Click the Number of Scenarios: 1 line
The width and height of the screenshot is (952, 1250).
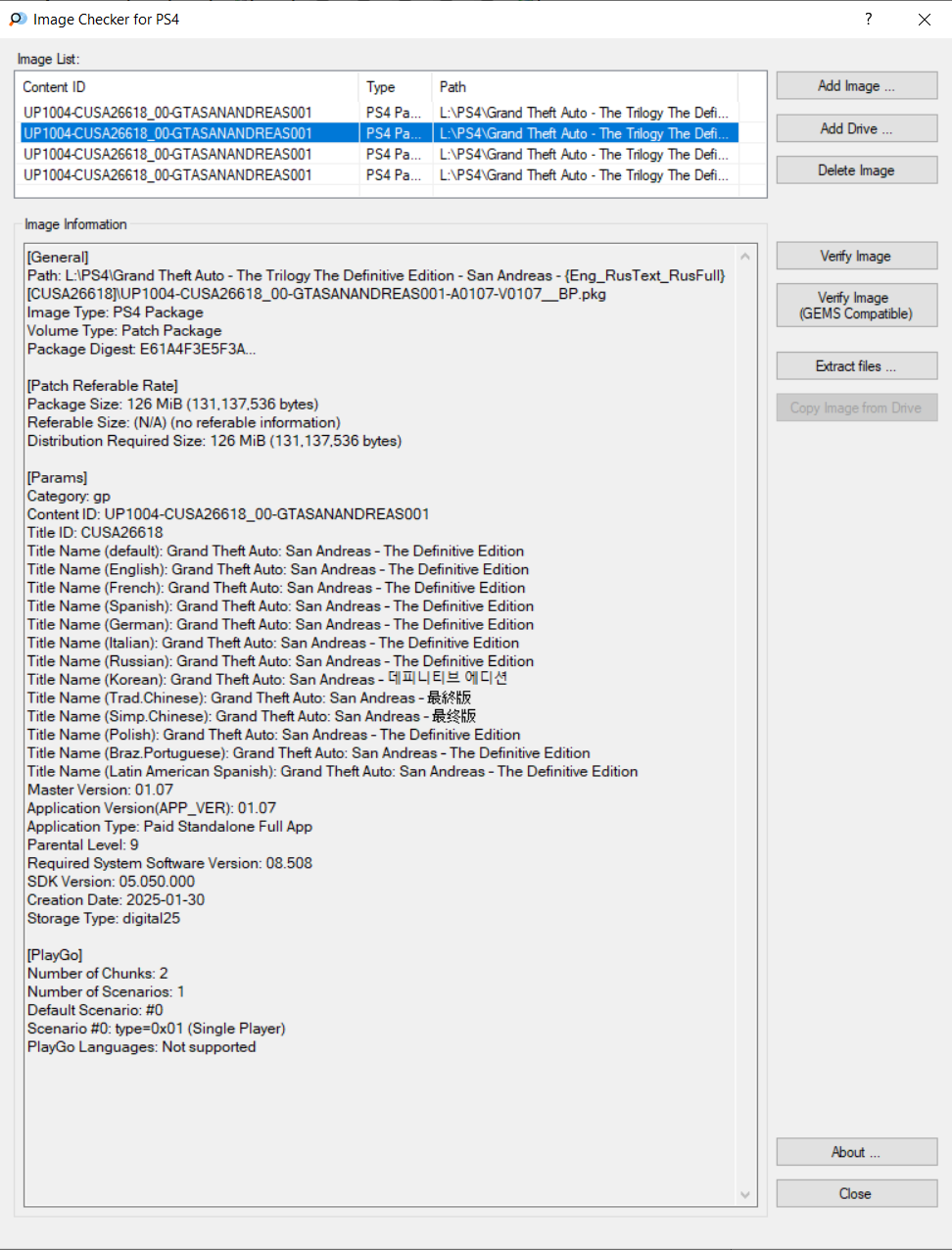[106, 992]
